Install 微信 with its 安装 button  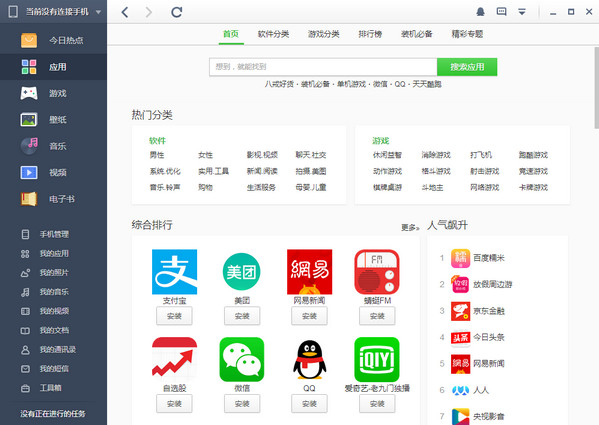tap(242, 404)
